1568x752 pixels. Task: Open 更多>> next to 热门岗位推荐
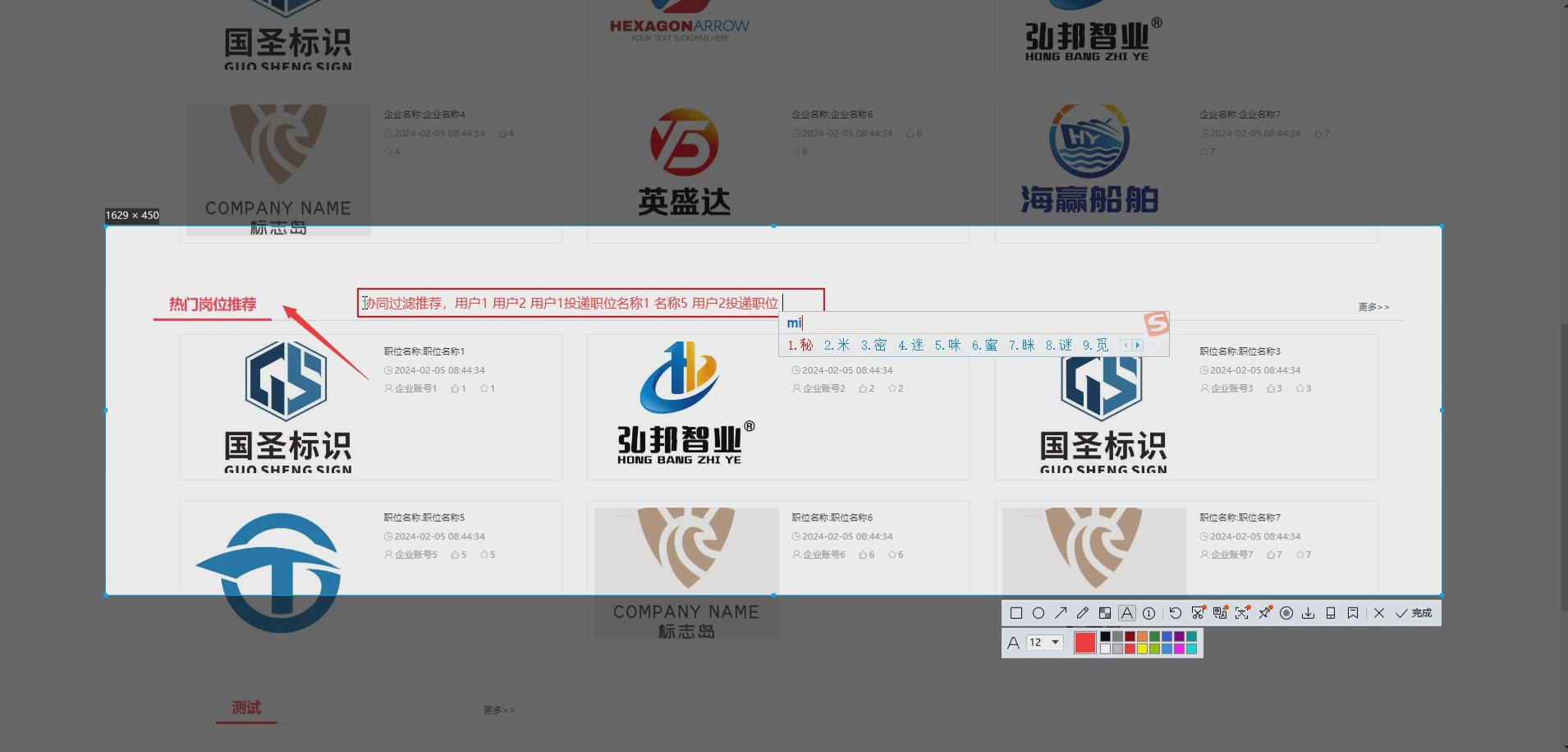tap(1373, 306)
